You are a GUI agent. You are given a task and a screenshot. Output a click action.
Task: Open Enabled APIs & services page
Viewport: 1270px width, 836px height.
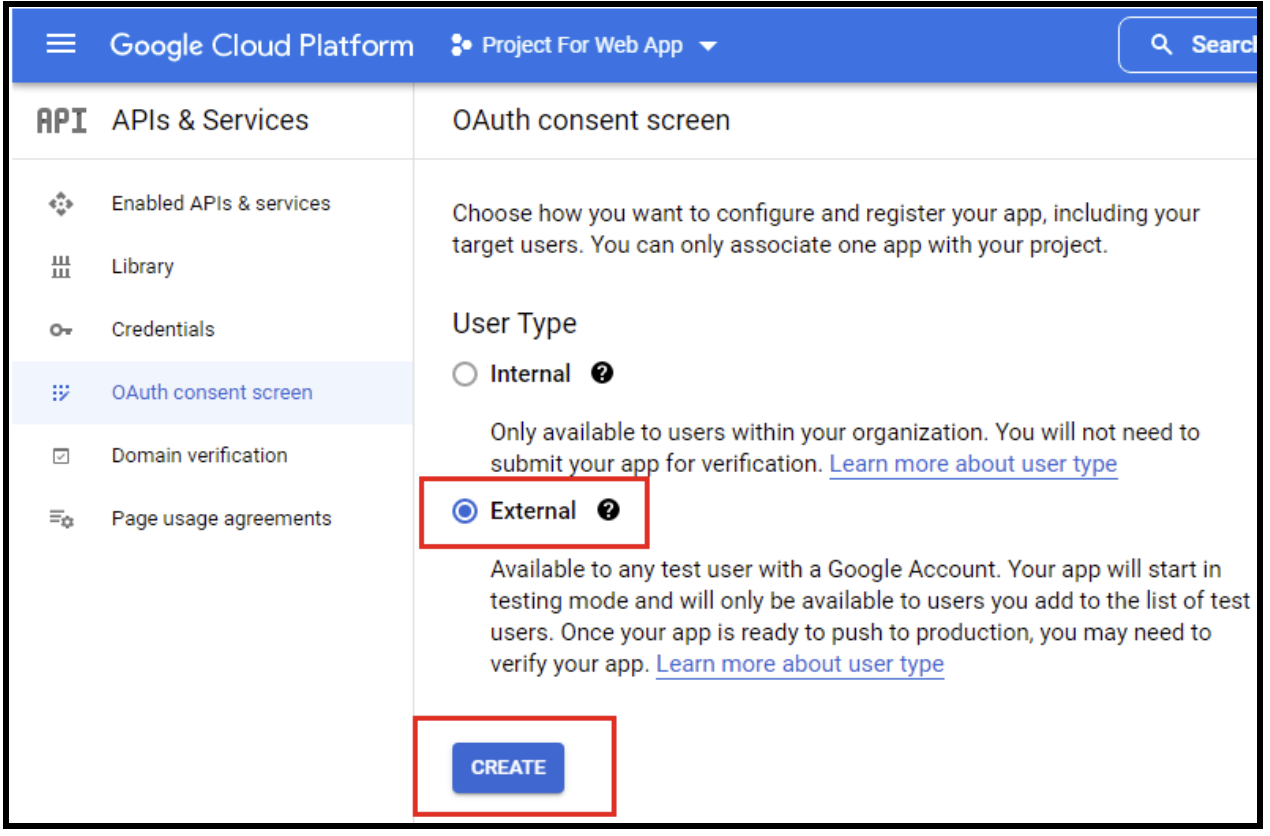click(220, 204)
